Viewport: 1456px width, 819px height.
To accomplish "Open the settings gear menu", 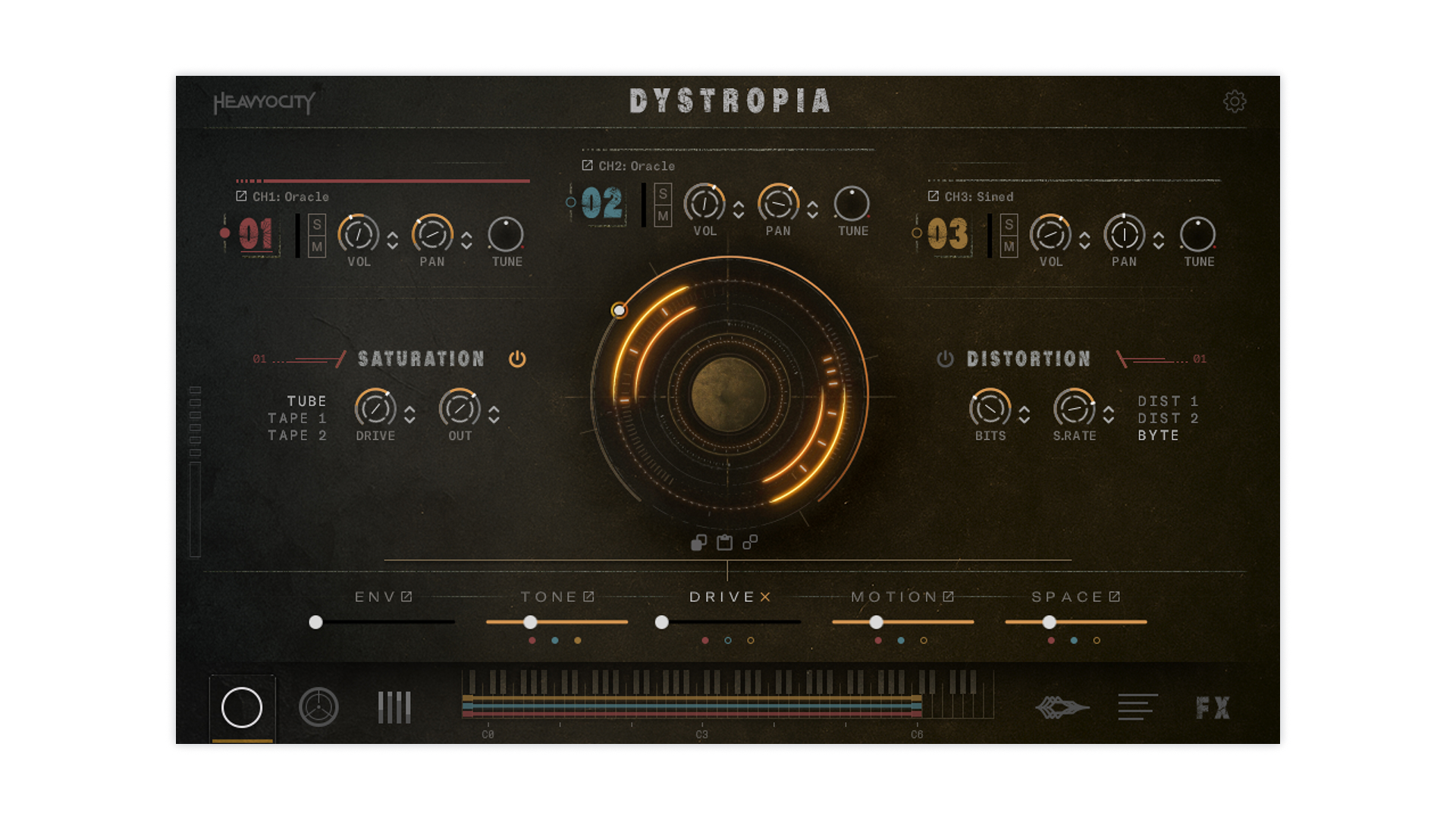I will [x=1235, y=102].
